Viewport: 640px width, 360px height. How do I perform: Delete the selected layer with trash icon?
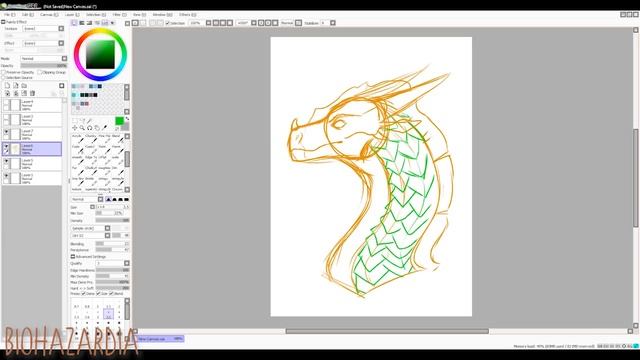33,93
